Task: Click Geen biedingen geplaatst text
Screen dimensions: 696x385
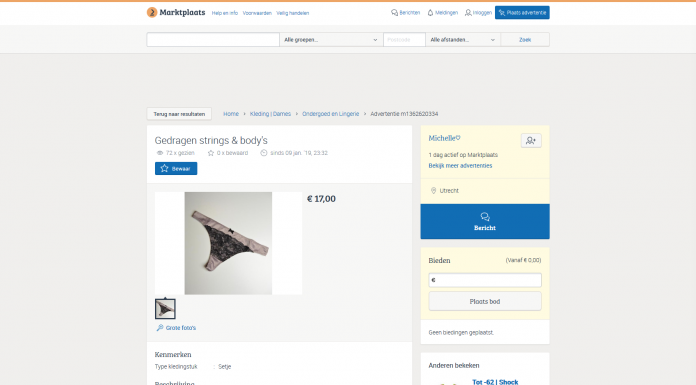Action: [x=461, y=332]
